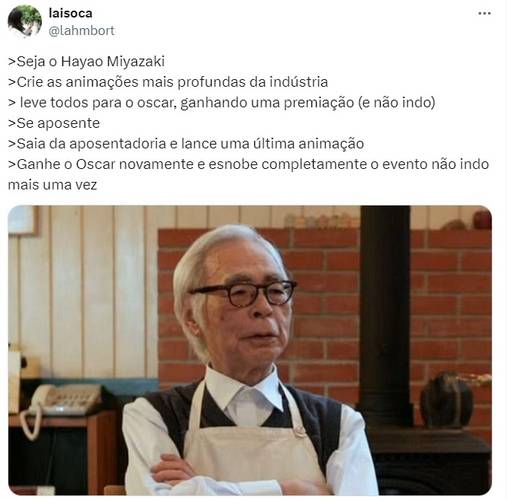Click the dark kettle on the stove
The width and height of the screenshot is (520, 500).
click(x=447, y=400)
